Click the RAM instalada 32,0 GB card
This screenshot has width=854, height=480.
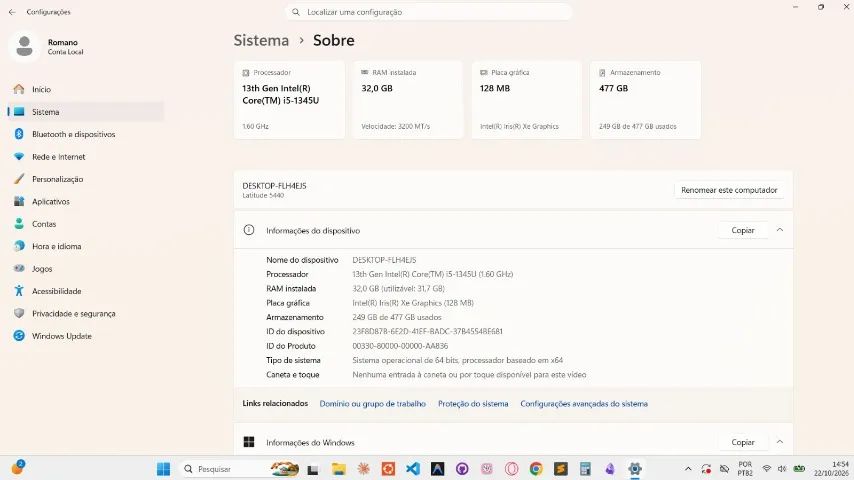(408, 100)
